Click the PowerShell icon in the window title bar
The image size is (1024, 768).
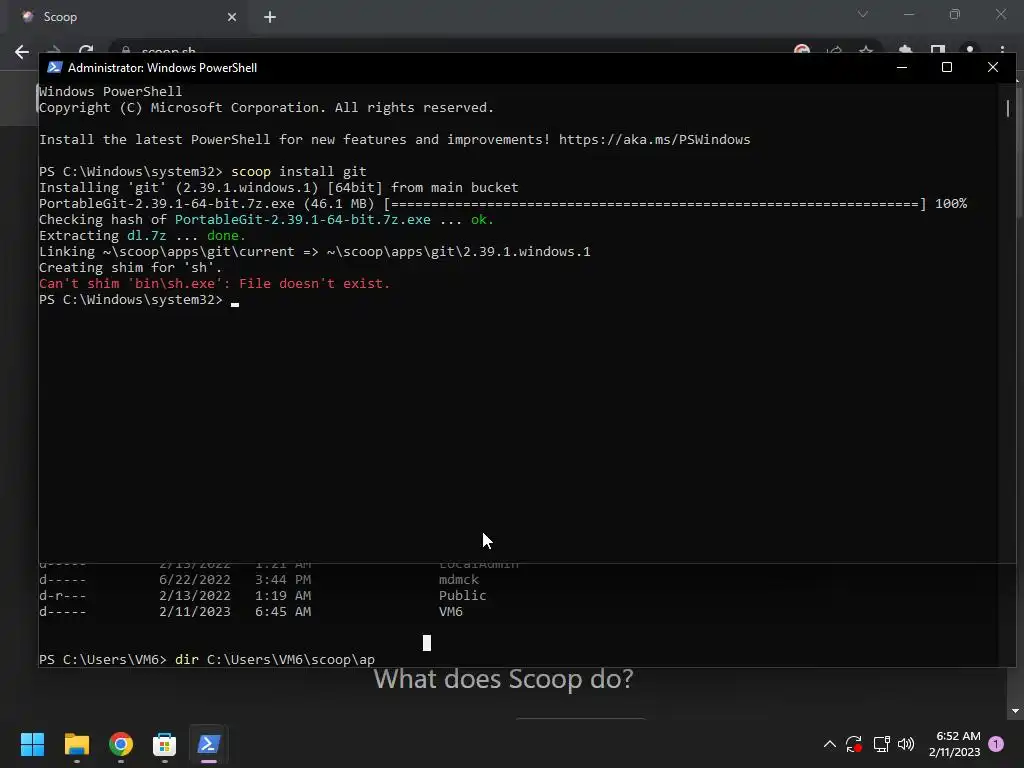pos(55,67)
